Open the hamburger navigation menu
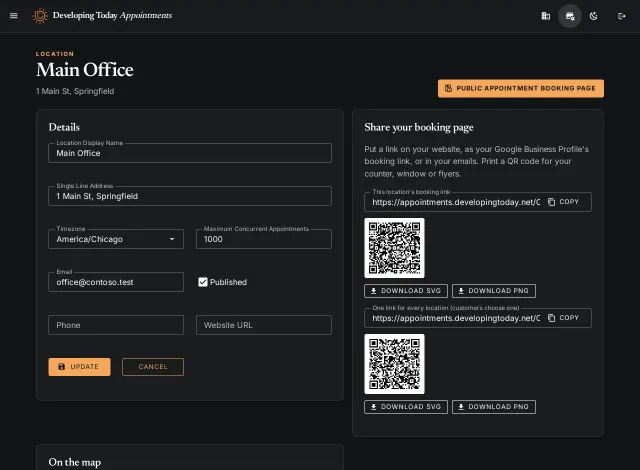The height and width of the screenshot is (470, 640). point(13,16)
